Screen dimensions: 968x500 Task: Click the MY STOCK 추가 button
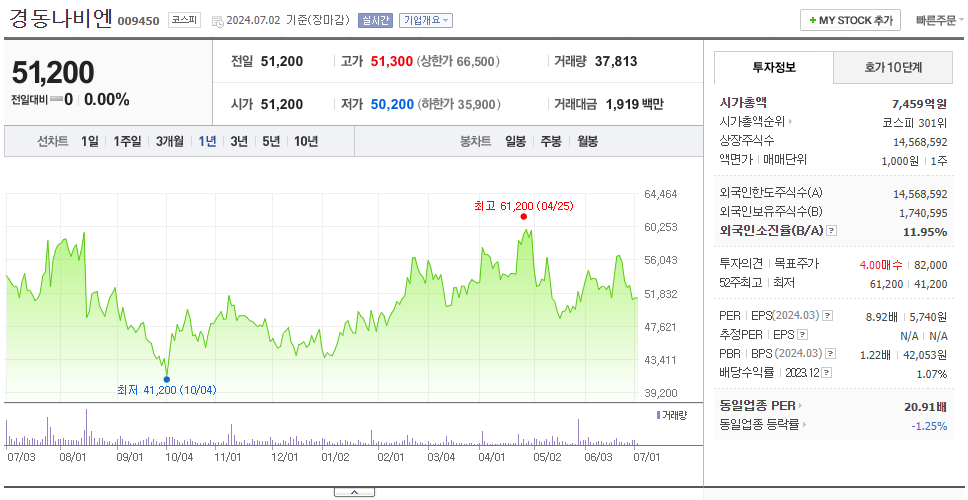(x=851, y=20)
